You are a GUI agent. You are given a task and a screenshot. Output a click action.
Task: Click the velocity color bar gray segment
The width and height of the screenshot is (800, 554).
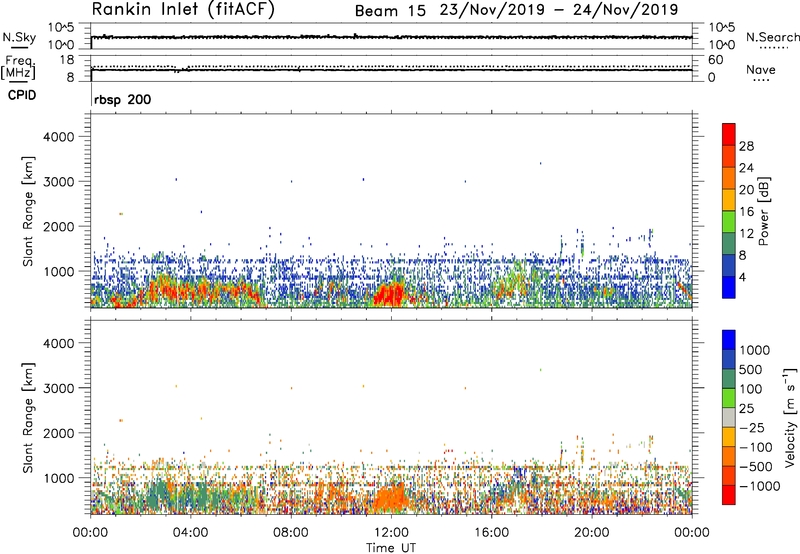[729, 418]
